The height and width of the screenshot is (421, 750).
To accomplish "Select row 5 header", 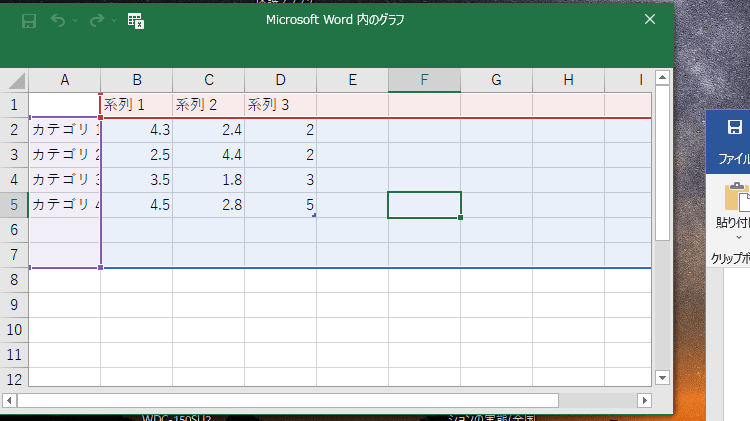I will coord(14,205).
